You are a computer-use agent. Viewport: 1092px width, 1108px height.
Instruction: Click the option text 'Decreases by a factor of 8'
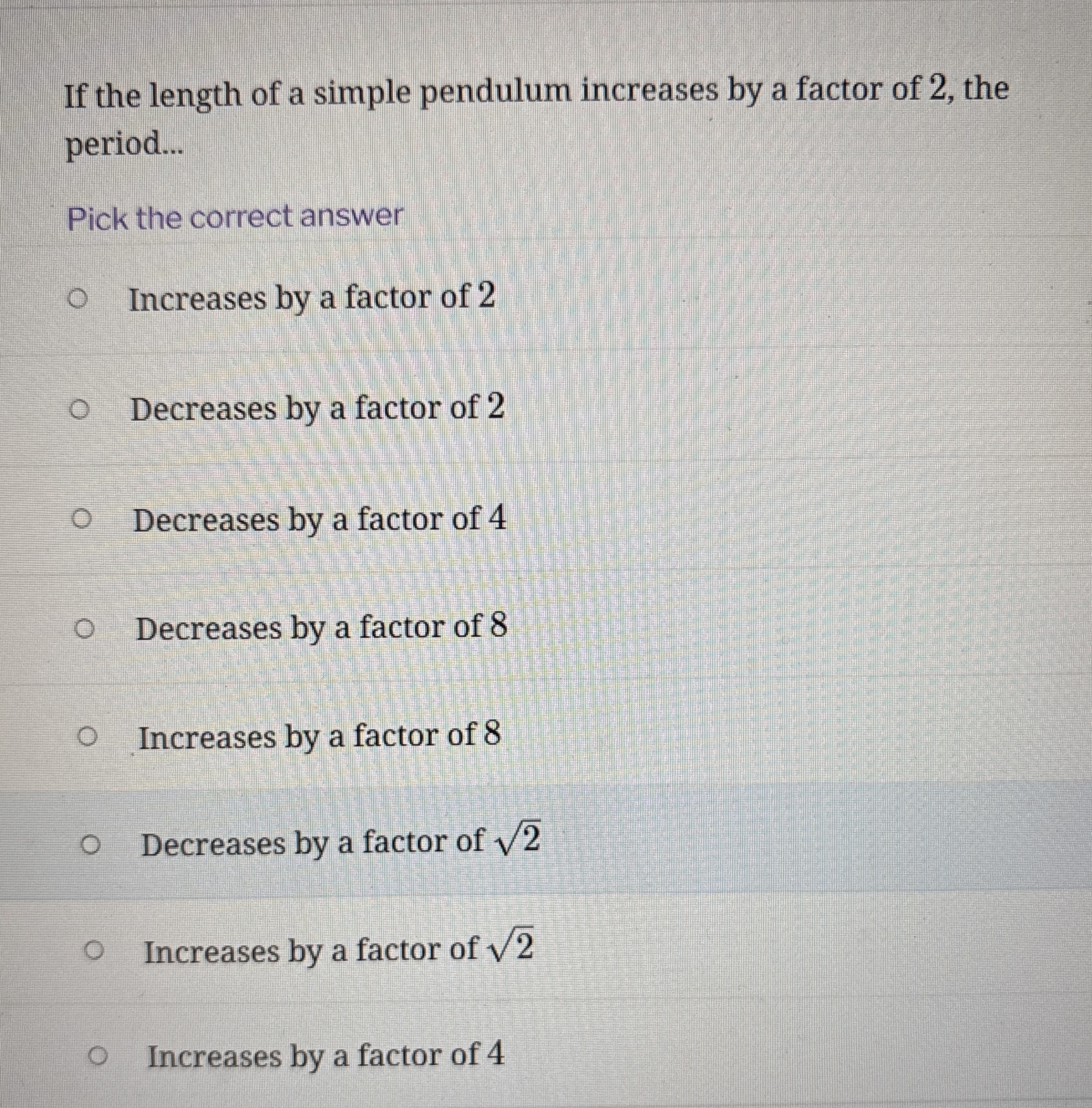(321, 629)
